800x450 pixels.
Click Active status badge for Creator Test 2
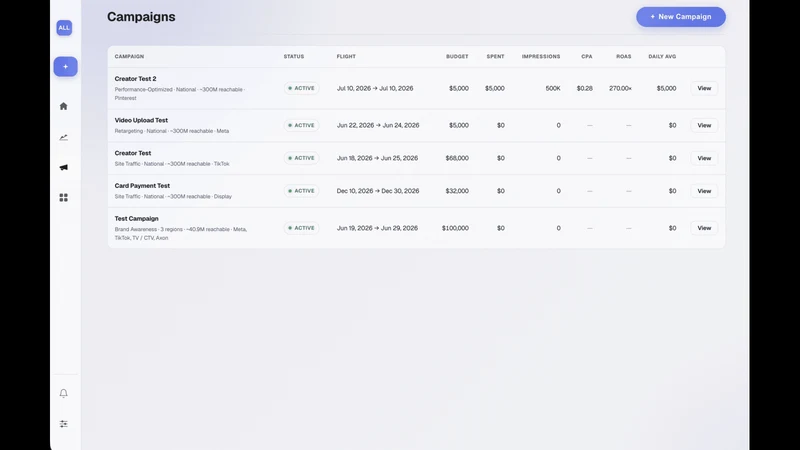coord(301,88)
